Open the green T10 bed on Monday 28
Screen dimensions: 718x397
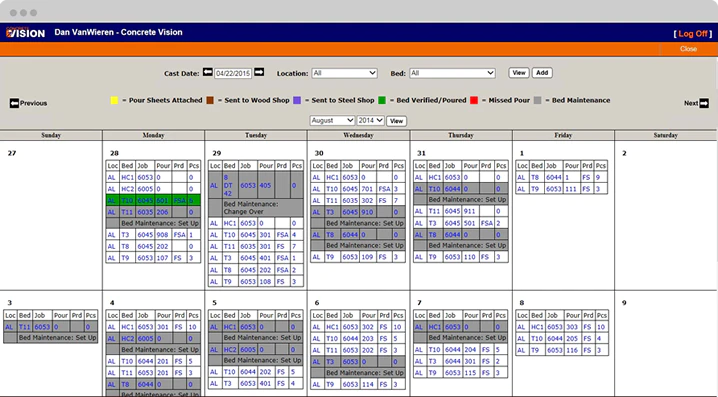pyautogui.click(x=127, y=201)
